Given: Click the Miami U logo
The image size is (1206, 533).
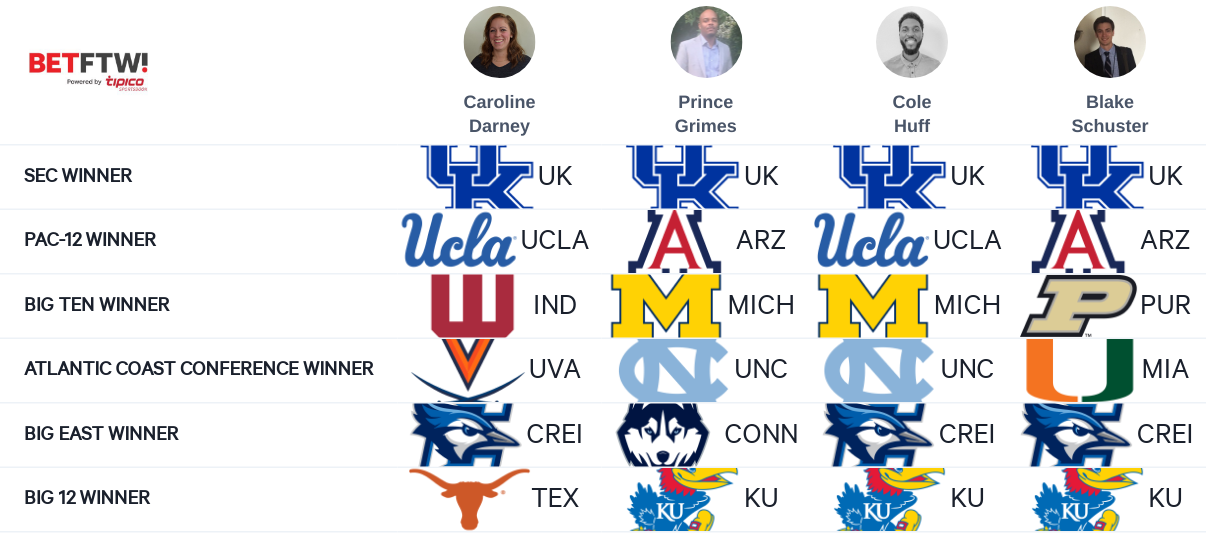Looking at the screenshot, I should [x=1080, y=370].
